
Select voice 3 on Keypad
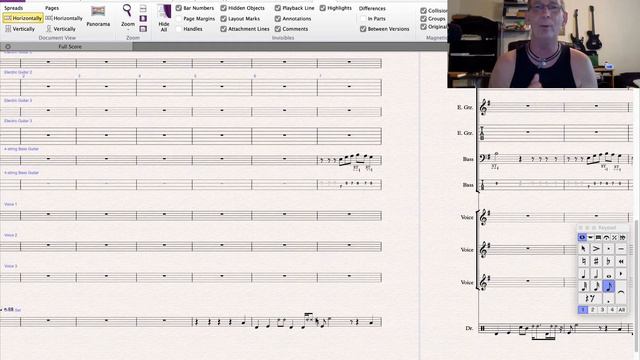602,310
